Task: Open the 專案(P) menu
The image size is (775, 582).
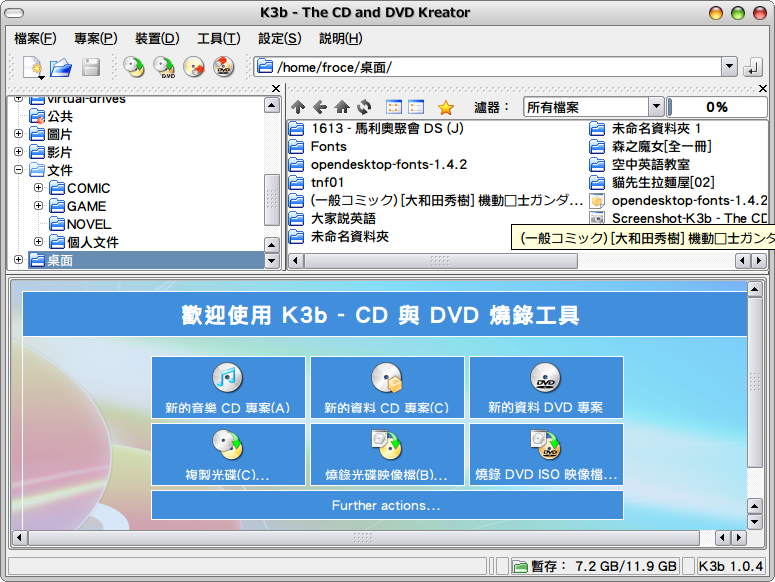Action: point(96,38)
